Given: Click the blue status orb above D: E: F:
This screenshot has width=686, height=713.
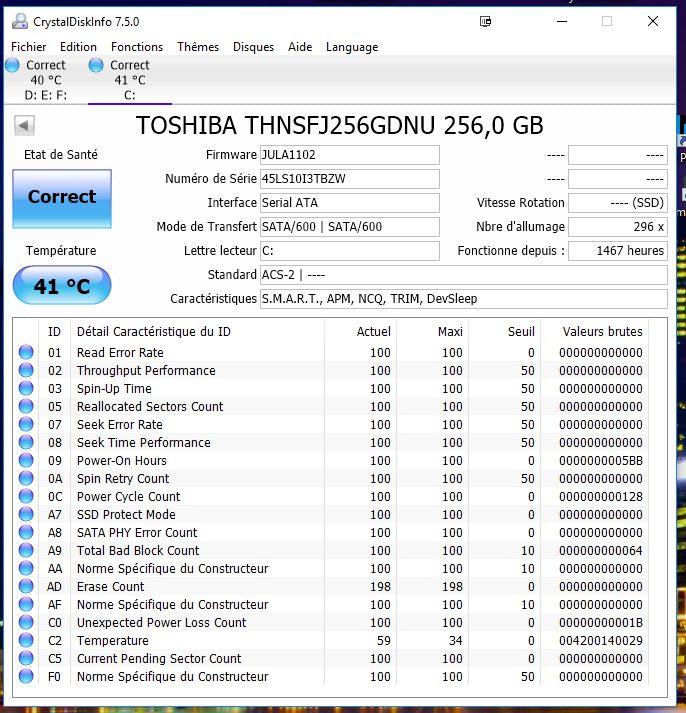Looking at the screenshot, I should [12, 65].
